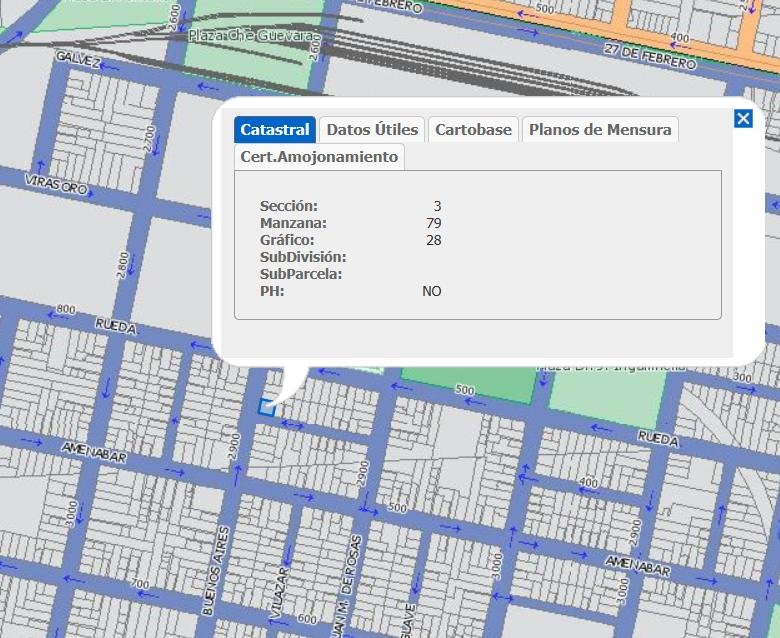
Task: Click the active Catastral tab
Action: [x=275, y=130]
